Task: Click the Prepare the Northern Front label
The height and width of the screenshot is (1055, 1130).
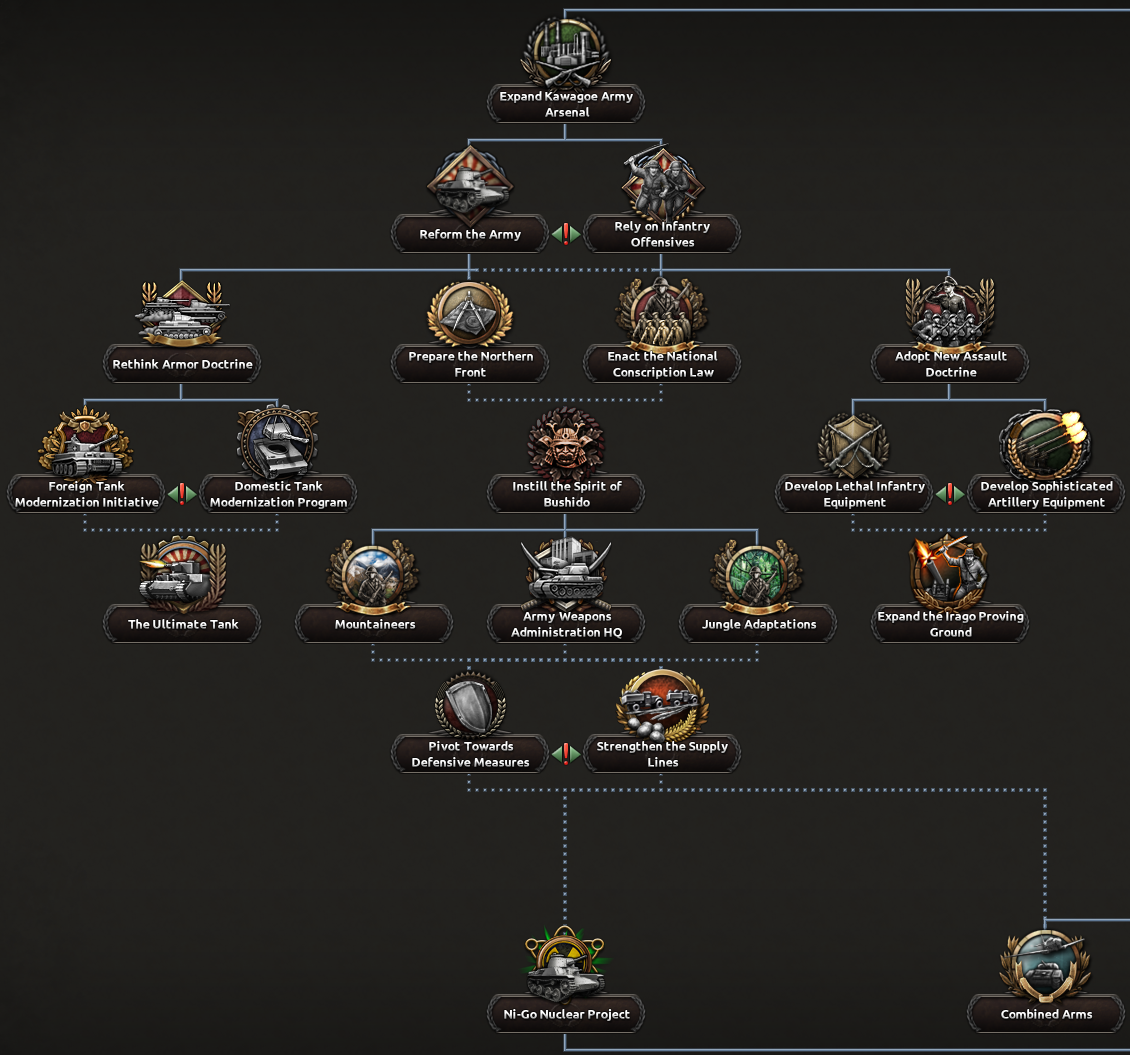Action: pyautogui.click(x=470, y=364)
